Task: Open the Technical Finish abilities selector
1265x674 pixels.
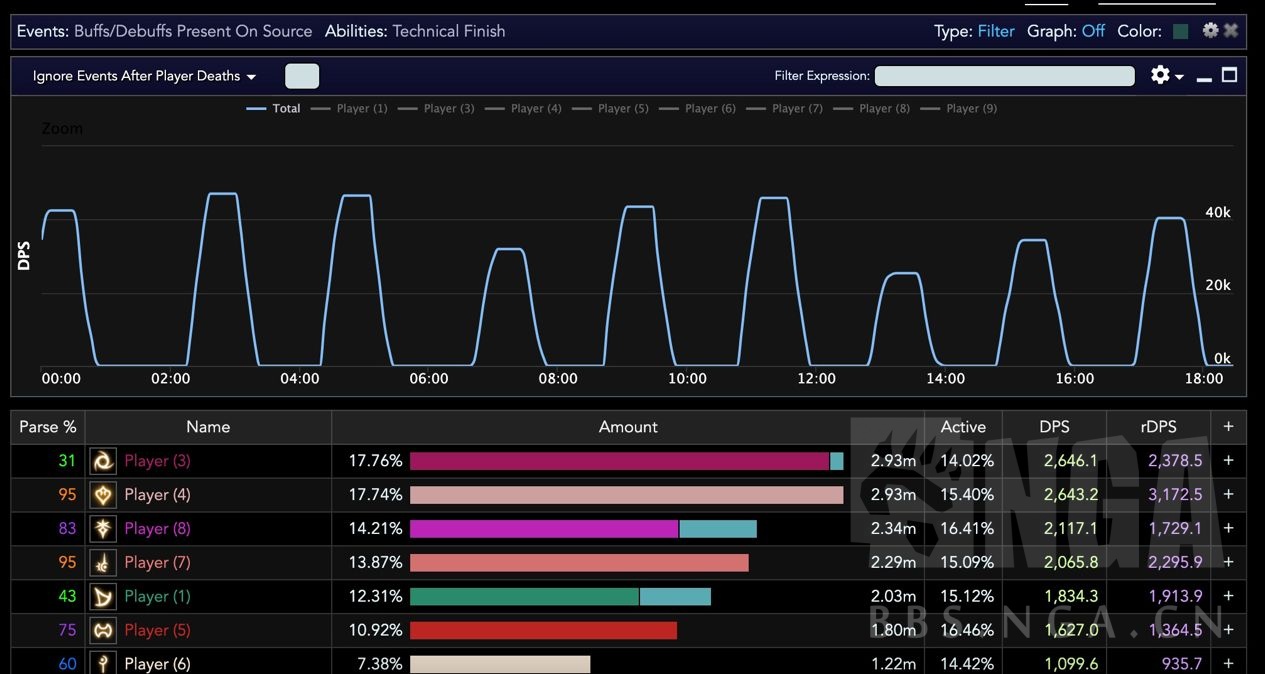Action: tap(448, 30)
